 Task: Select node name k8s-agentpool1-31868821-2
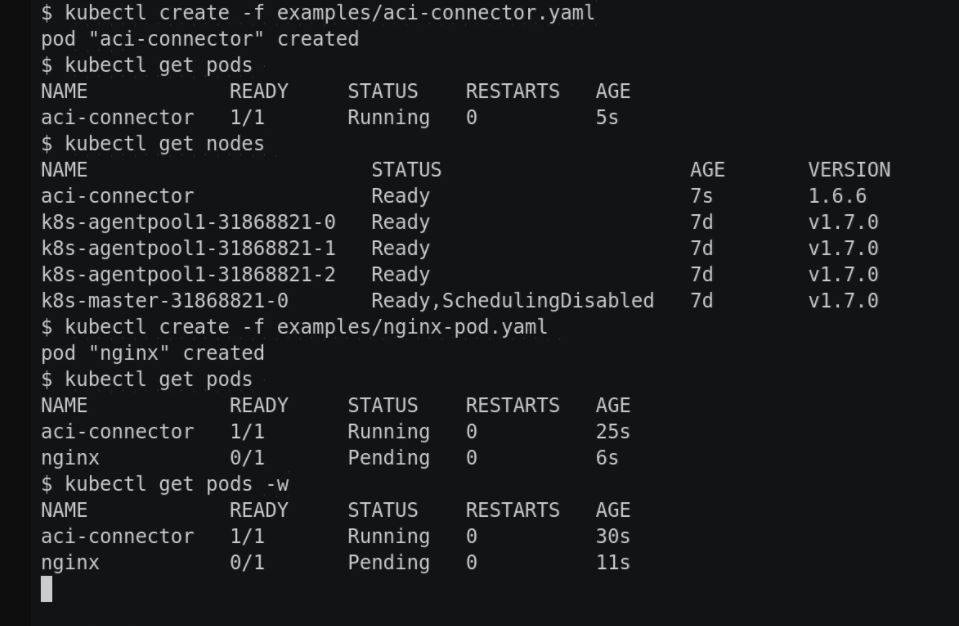(x=188, y=274)
